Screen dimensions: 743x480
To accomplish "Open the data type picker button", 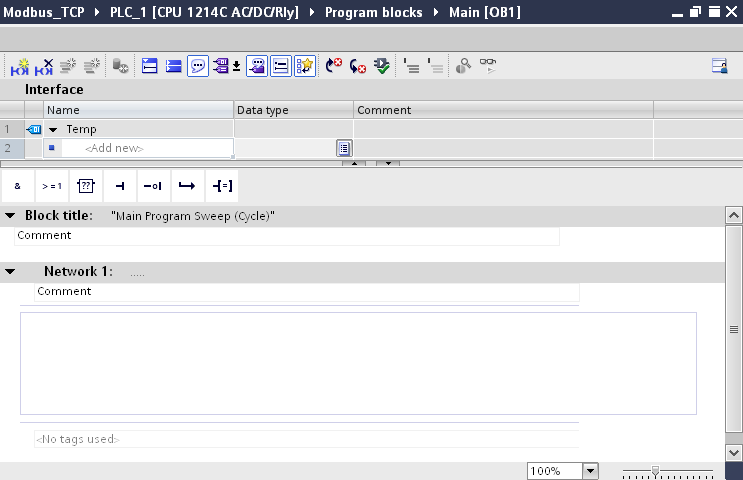I will point(344,148).
